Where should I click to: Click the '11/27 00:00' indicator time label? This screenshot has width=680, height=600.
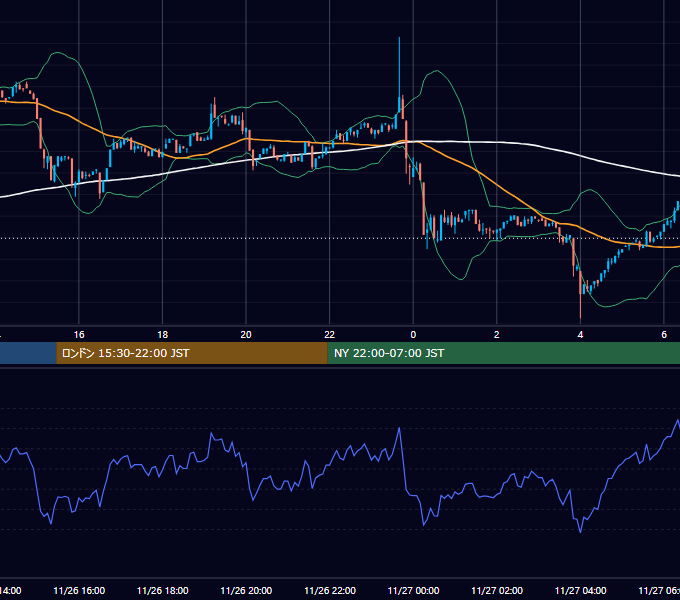(x=413, y=590)
